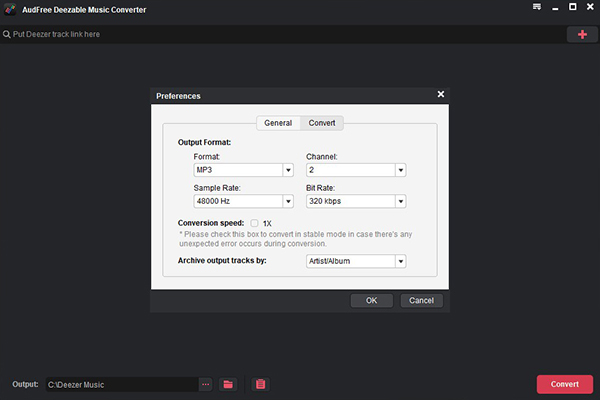Open the top-right menu icon

(x=537, y=7)
